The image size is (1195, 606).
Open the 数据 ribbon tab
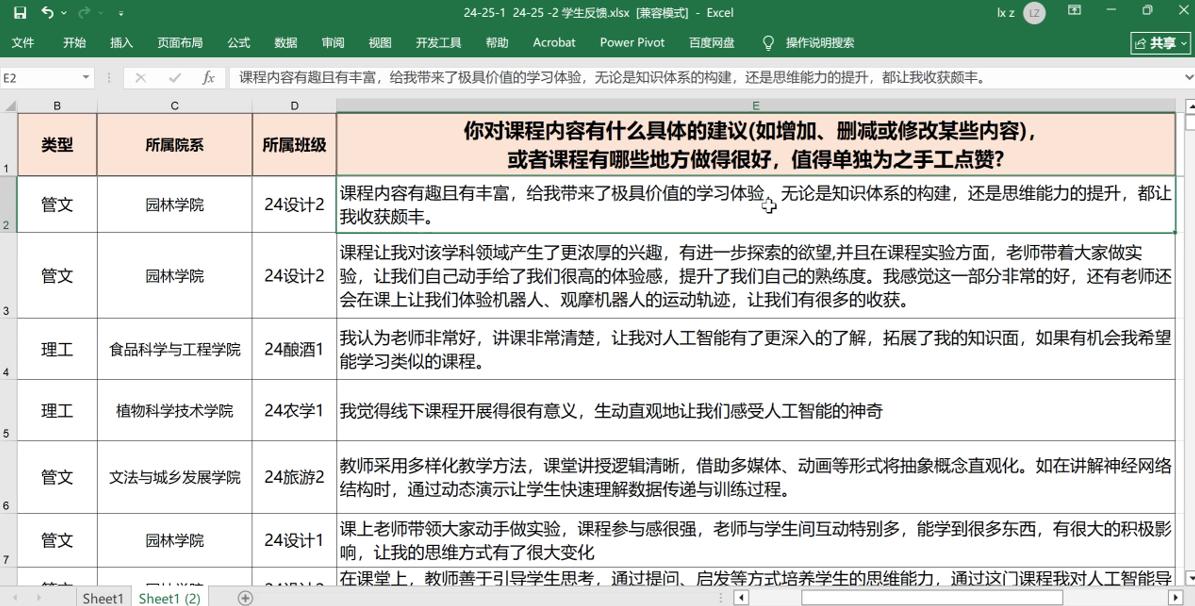point(286,43)
